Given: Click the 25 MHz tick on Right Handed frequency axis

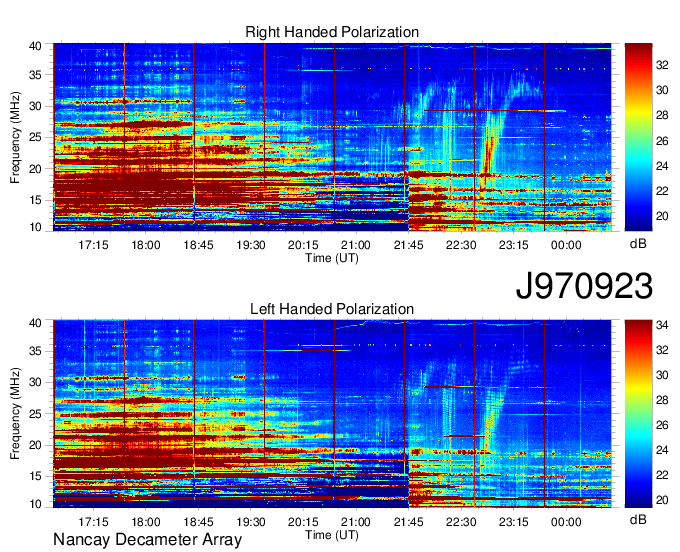Looking at the screenshot, I should click(35, 138).
